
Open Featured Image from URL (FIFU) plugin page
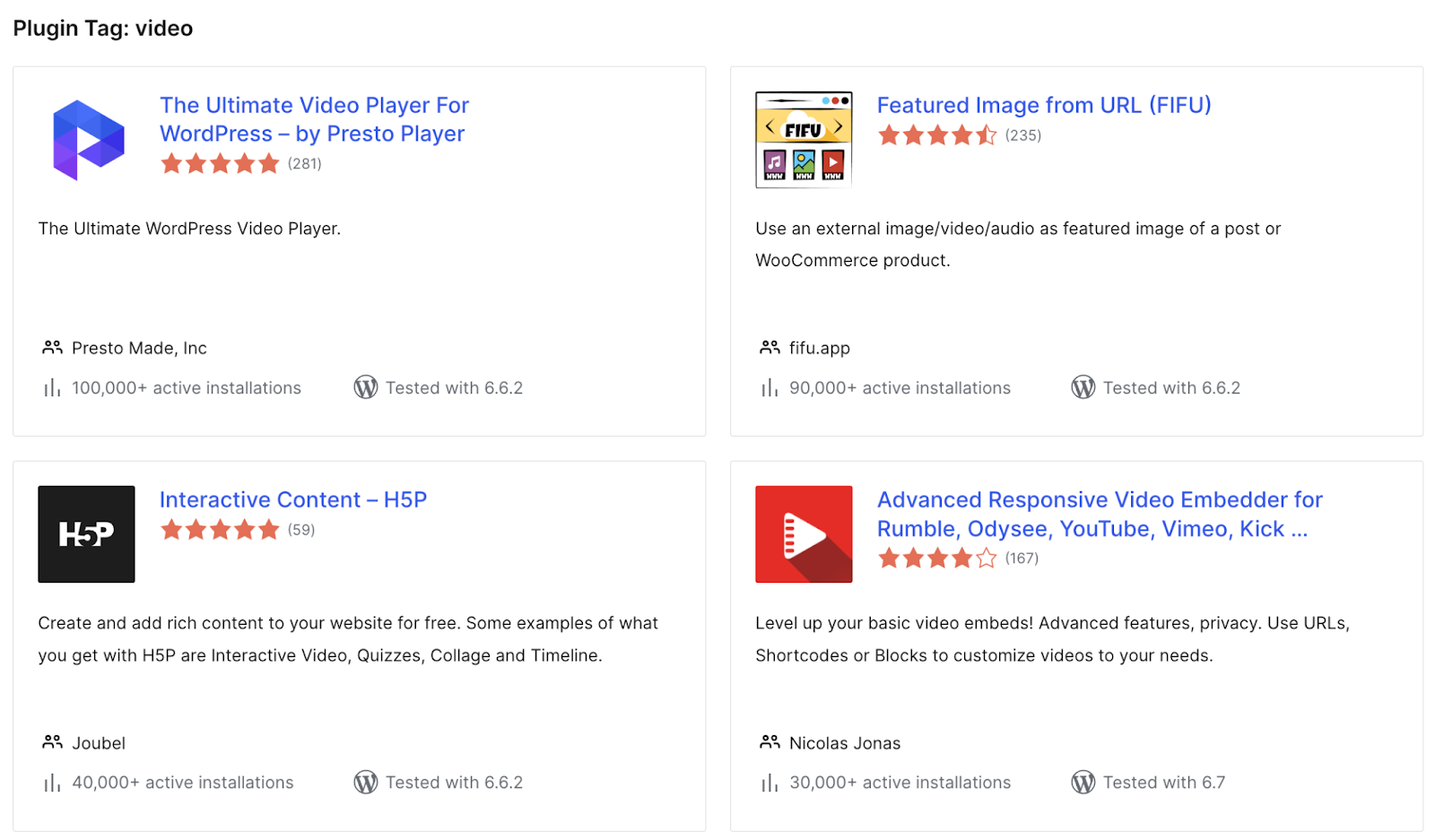click(x=1044, y=105)
